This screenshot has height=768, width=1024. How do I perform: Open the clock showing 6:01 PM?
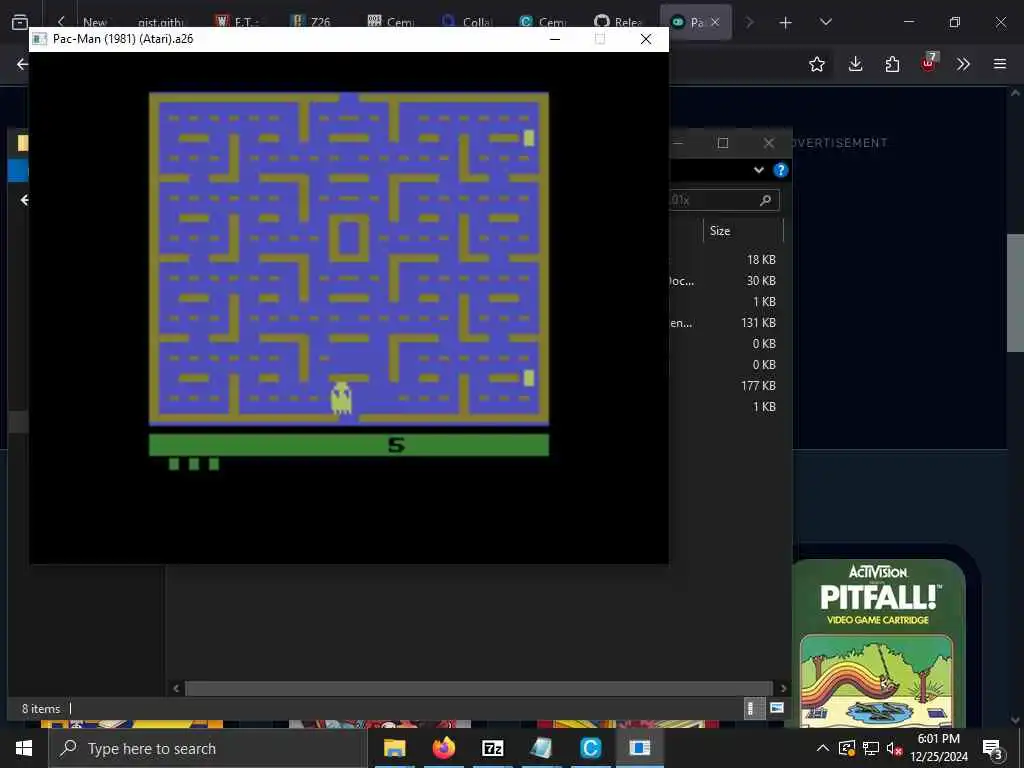click(939, 748)
